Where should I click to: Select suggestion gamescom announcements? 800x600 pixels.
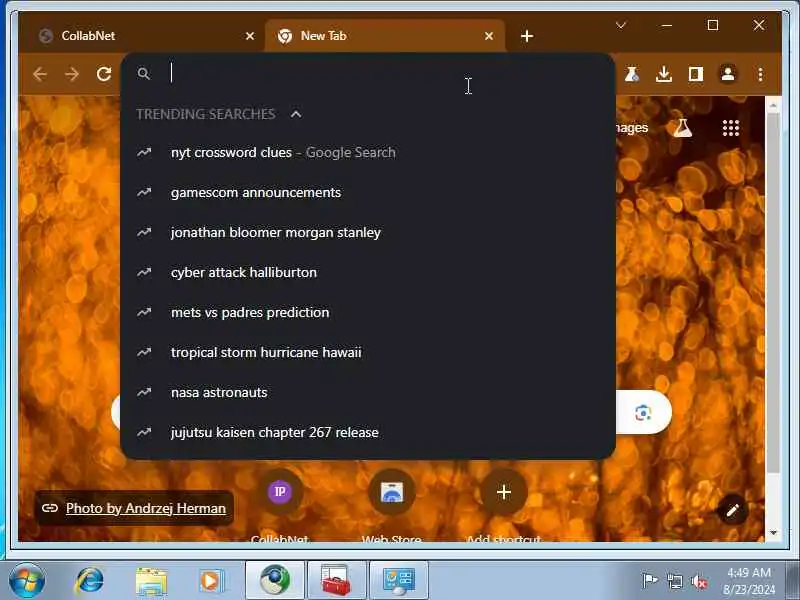(367, 192)
